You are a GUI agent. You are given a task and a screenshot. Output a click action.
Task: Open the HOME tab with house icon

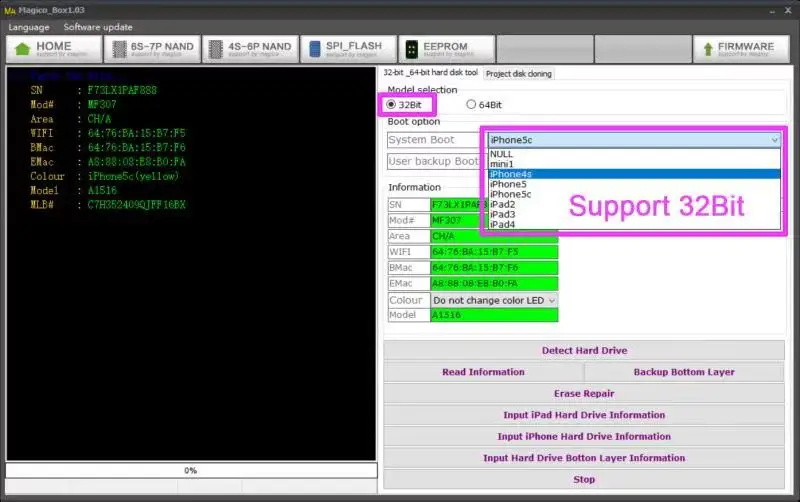(x=22, y=49)
